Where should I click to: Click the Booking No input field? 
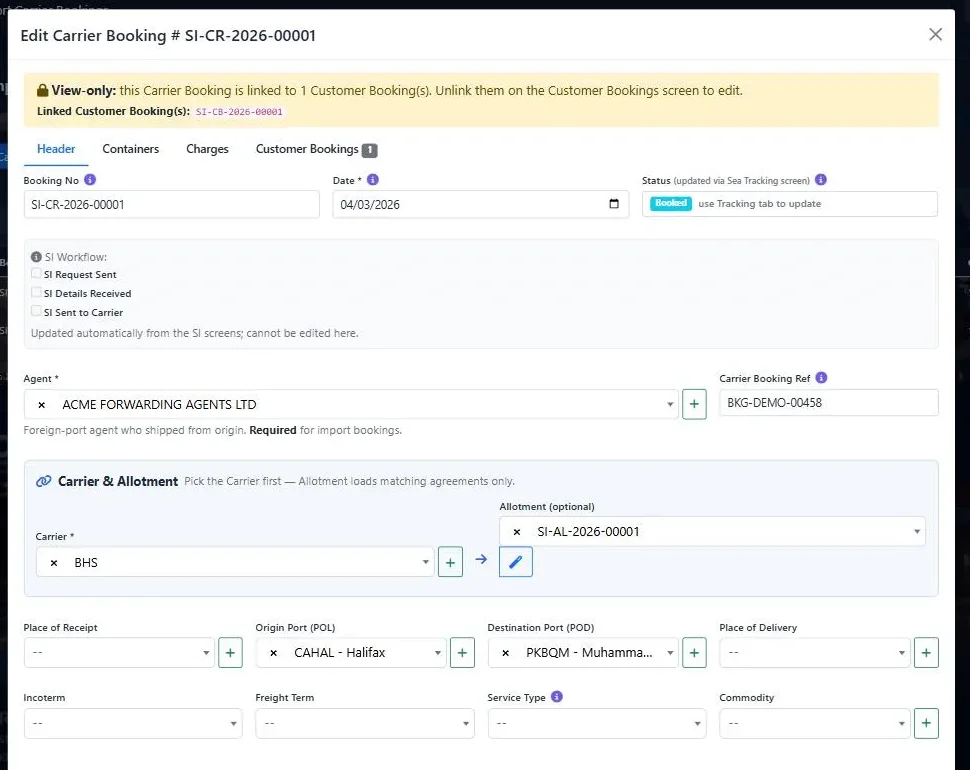coord(171,204)
